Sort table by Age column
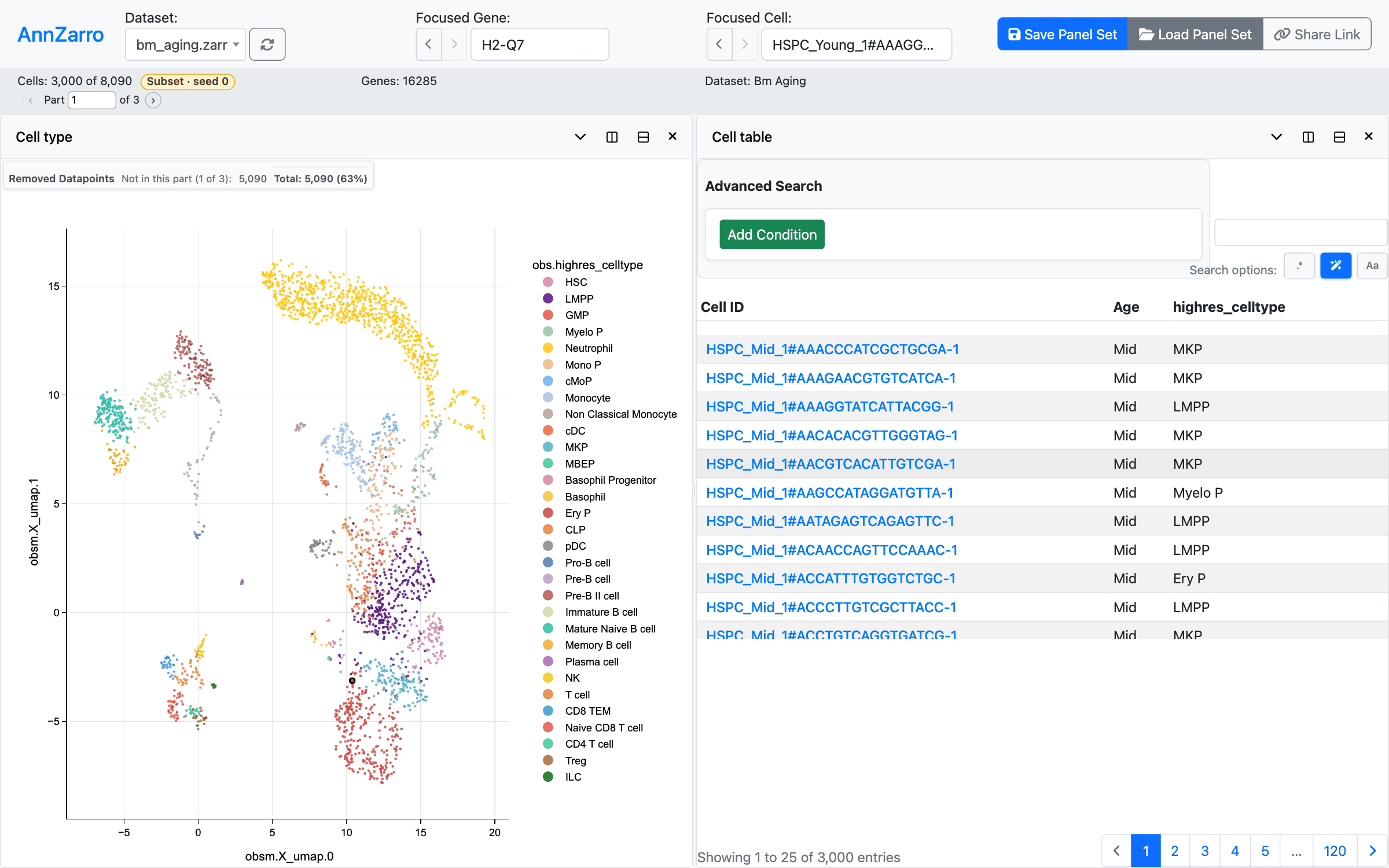1389x868 pixels. coord(1126,307)
